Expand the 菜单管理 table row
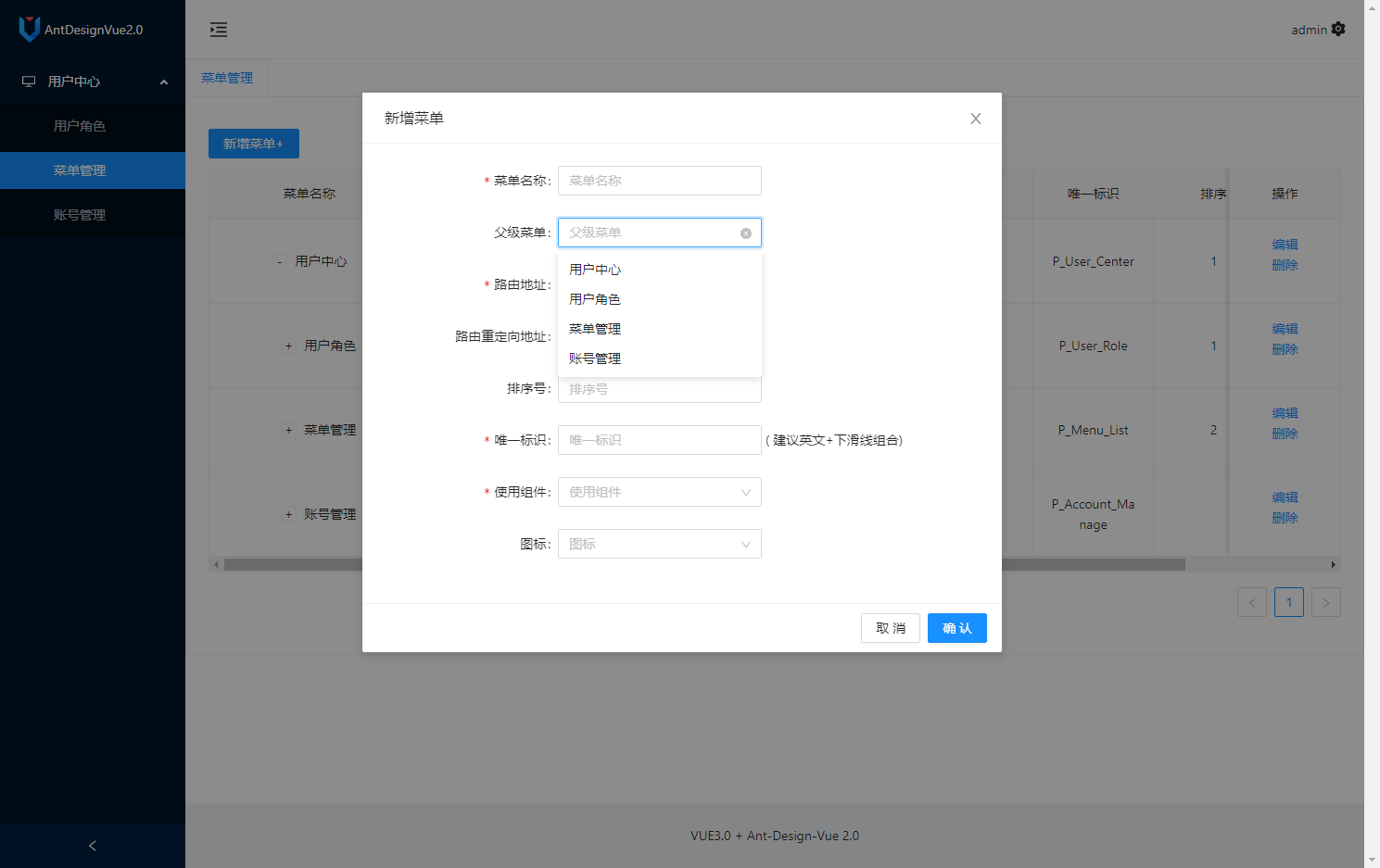 [289, 431]
